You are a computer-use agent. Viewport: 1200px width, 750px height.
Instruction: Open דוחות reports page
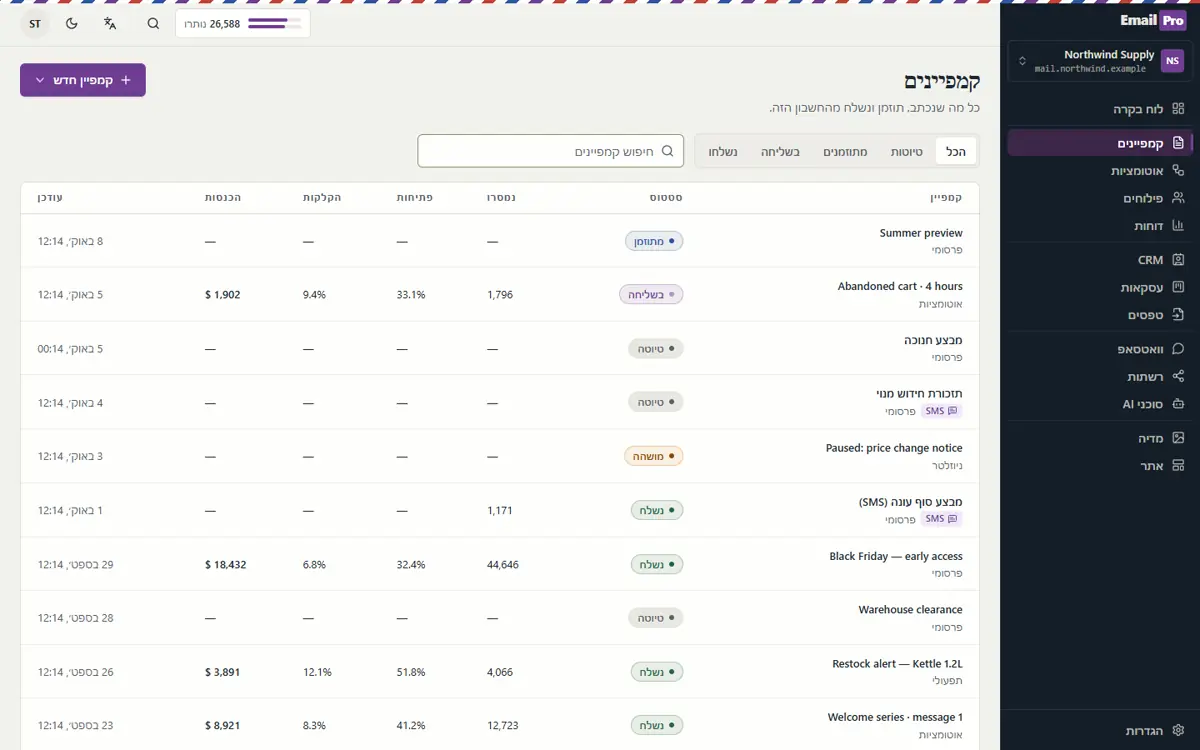[x=1100, y=226]
